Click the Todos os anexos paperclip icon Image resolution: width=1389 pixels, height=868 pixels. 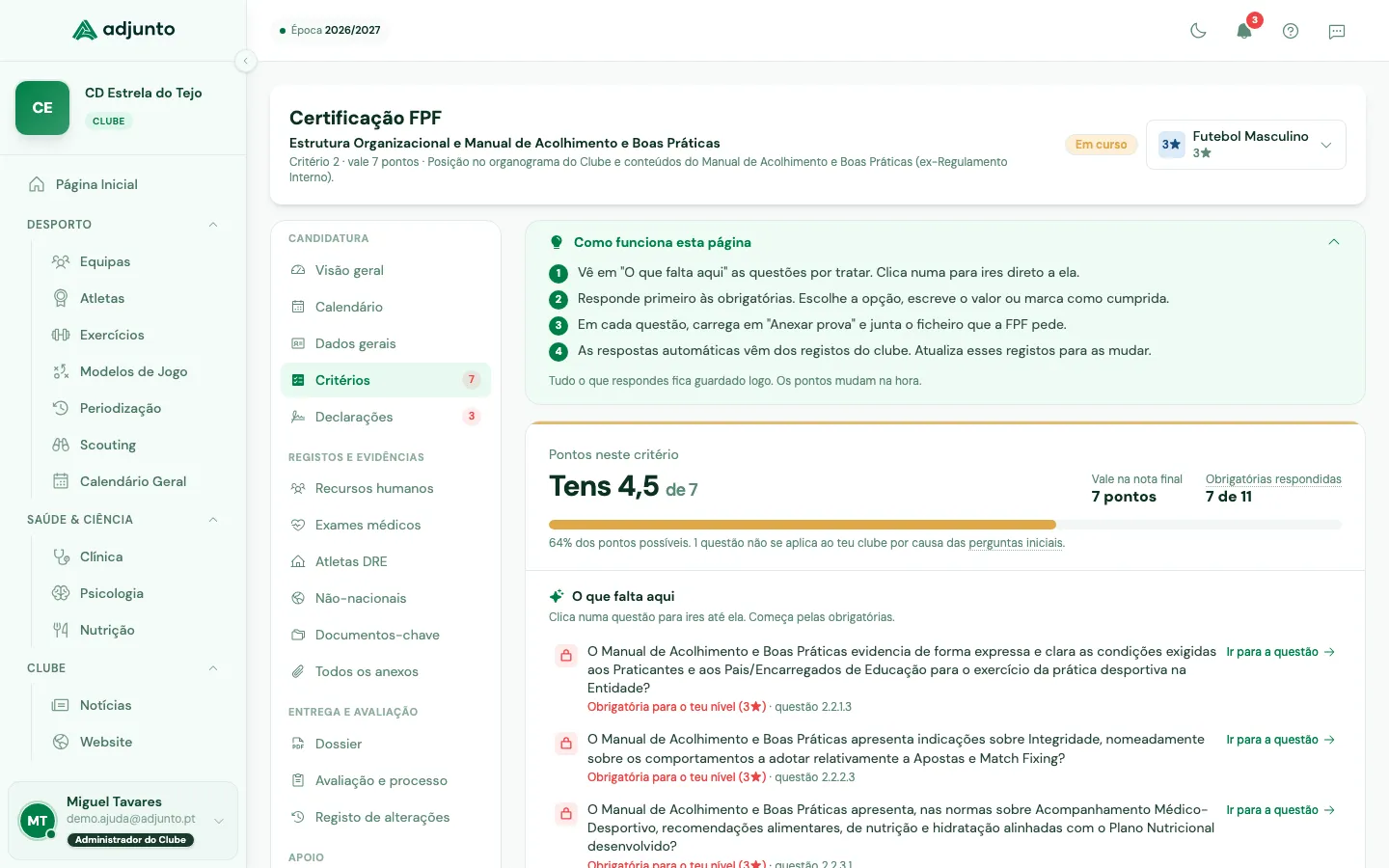tap(298, 671)
